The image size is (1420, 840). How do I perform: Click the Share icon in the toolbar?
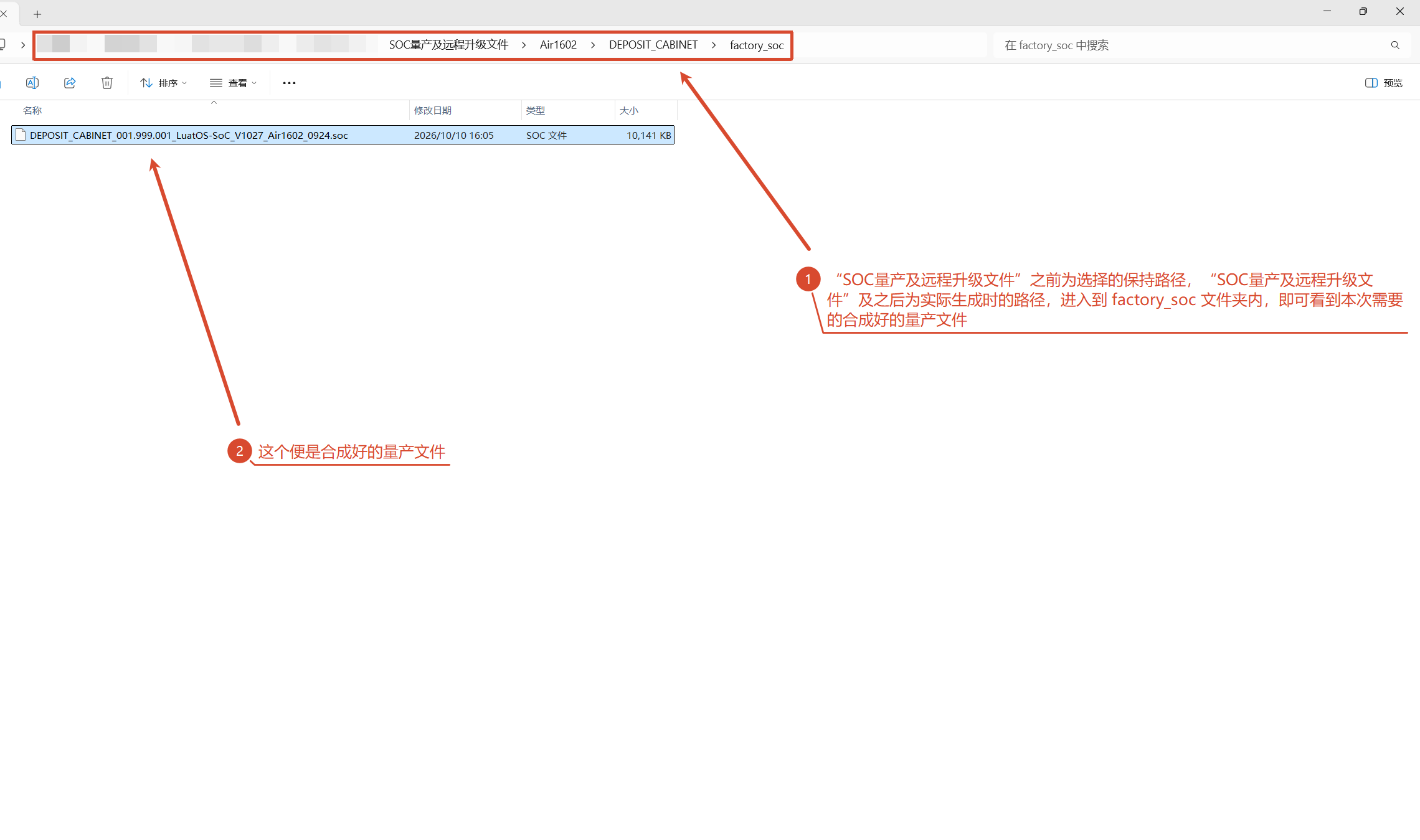pos(70,83)
